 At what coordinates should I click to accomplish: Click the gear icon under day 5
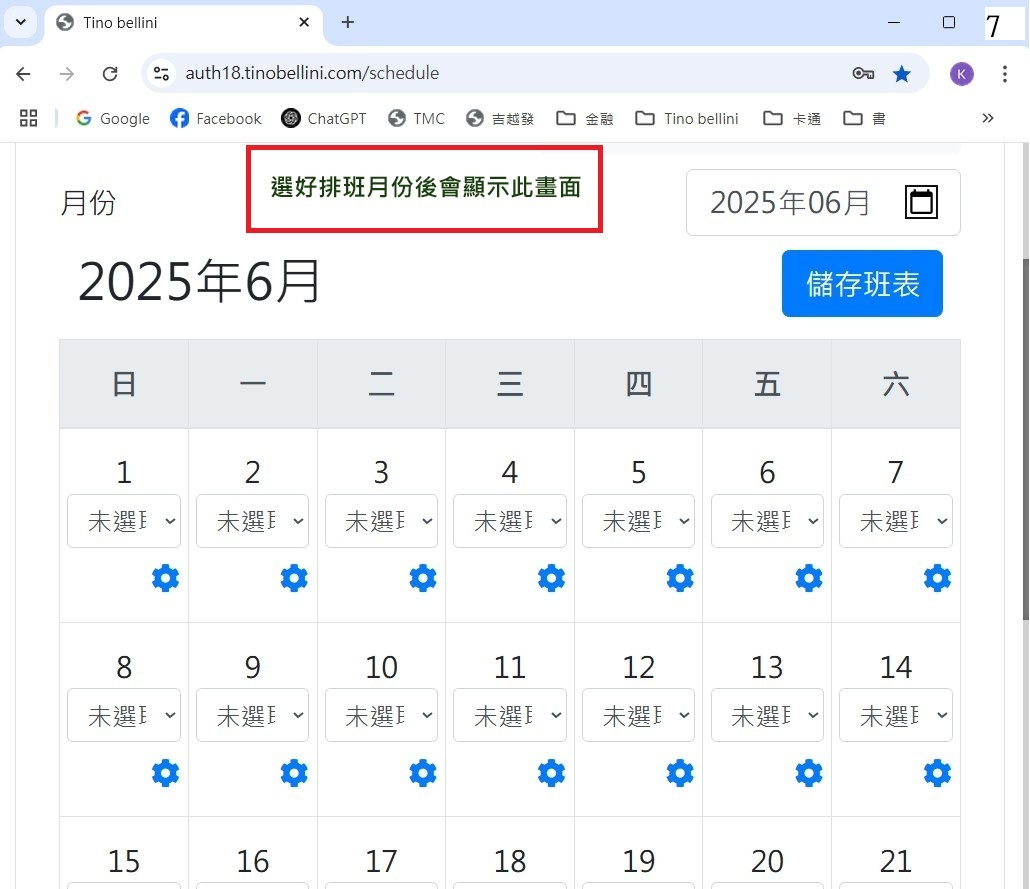pos(680,578)
